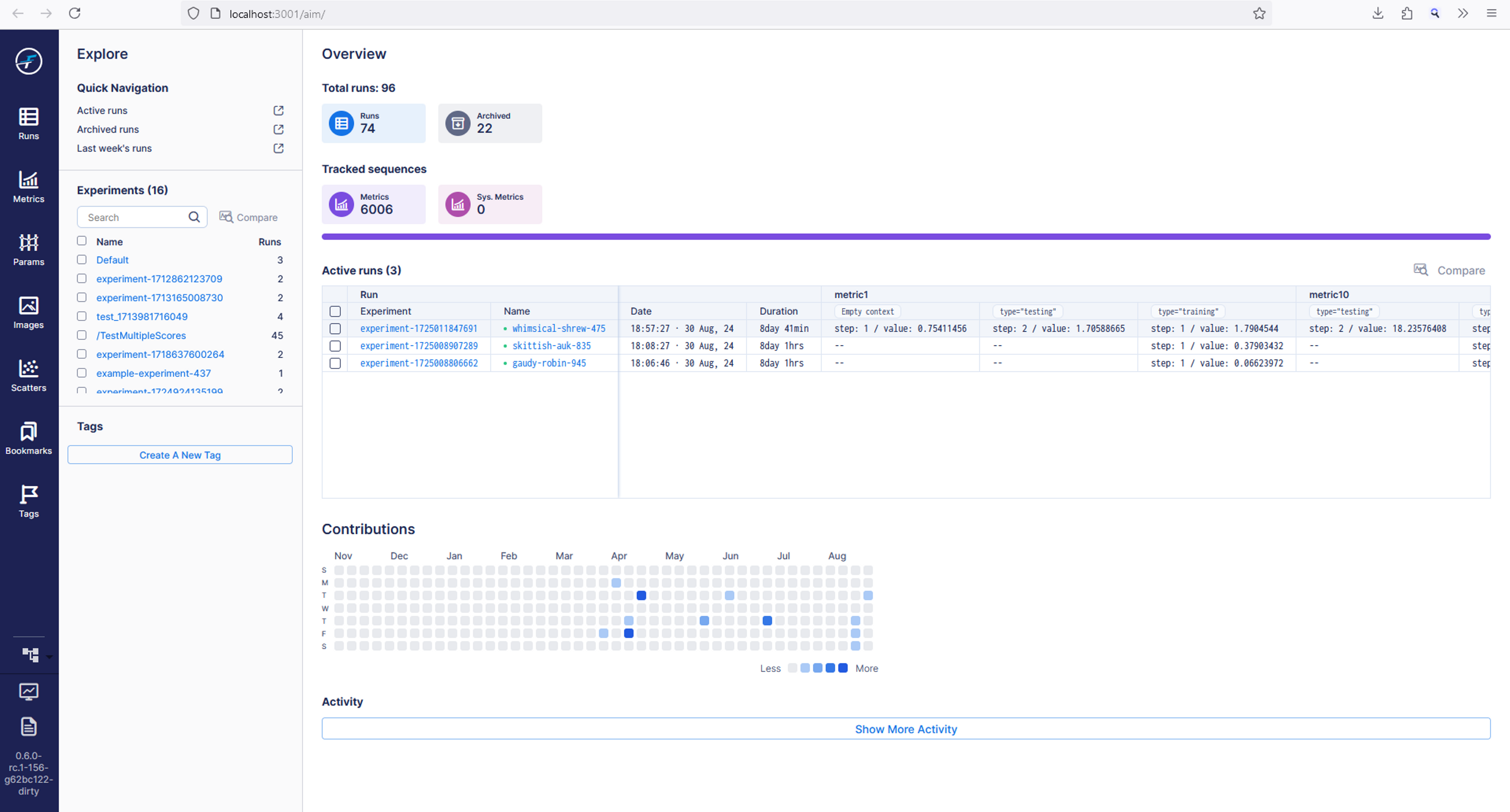Image resolution: width=1510 pixels, height=812 pixels.
Task: Click Create A New Tag button
Action: point(180,455)
